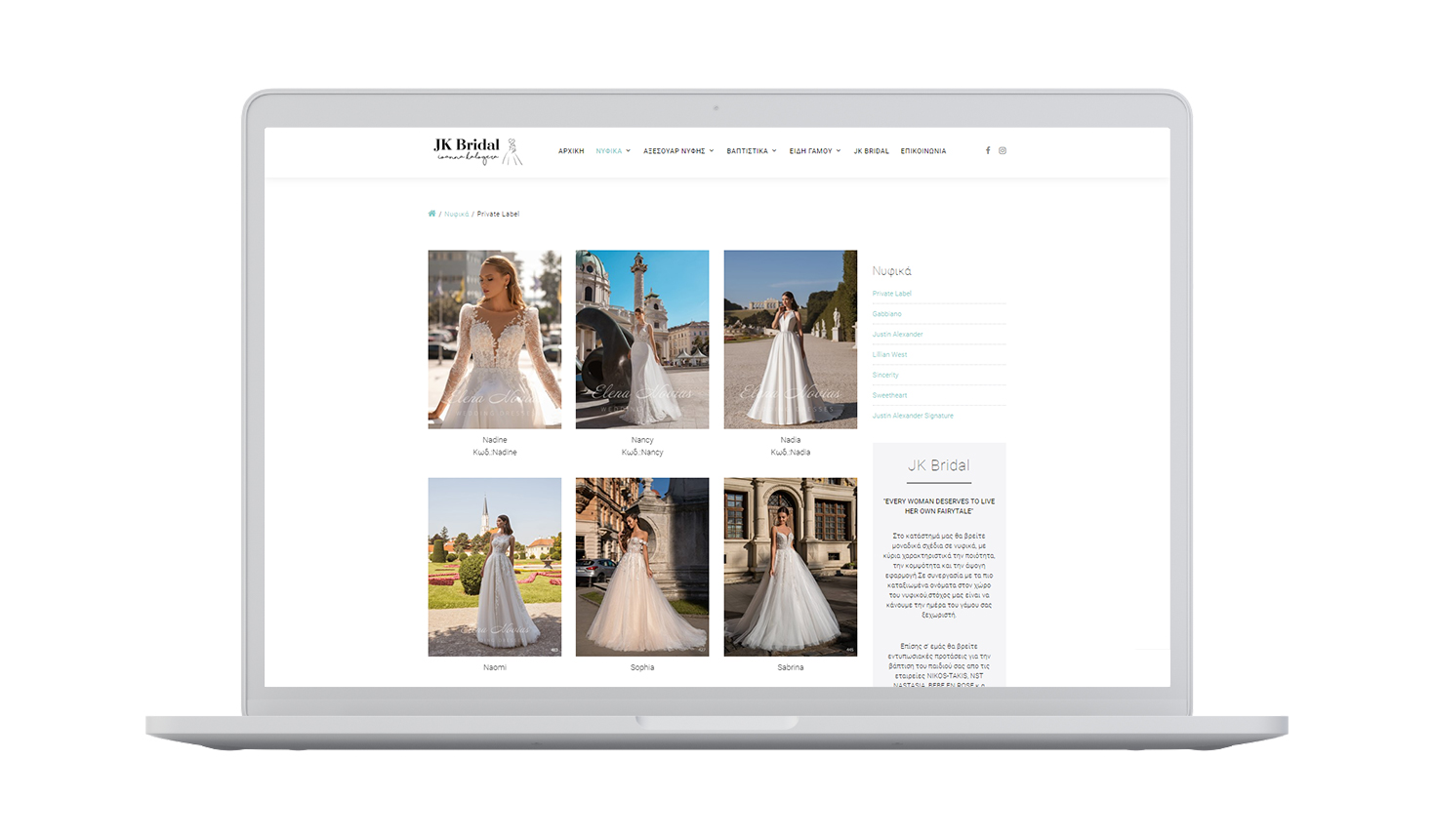The width and height of the screenshot is (1434, 840).
Task: Select the Justin Alexander sidebar link
Action: point(897,335)
